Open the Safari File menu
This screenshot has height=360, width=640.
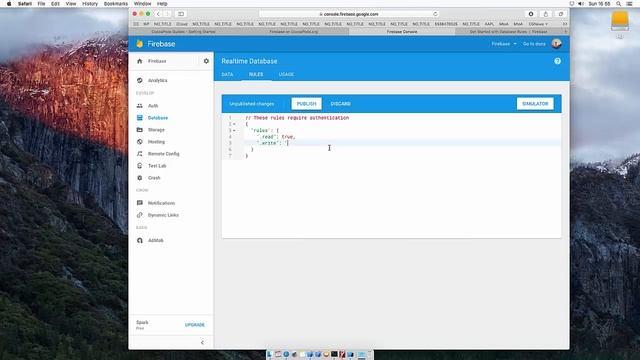(x=41, y=4)
